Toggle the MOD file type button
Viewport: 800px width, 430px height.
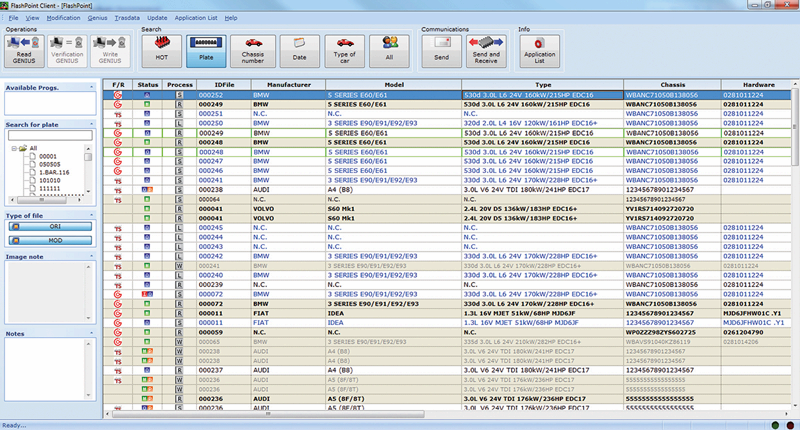(50, 239)
